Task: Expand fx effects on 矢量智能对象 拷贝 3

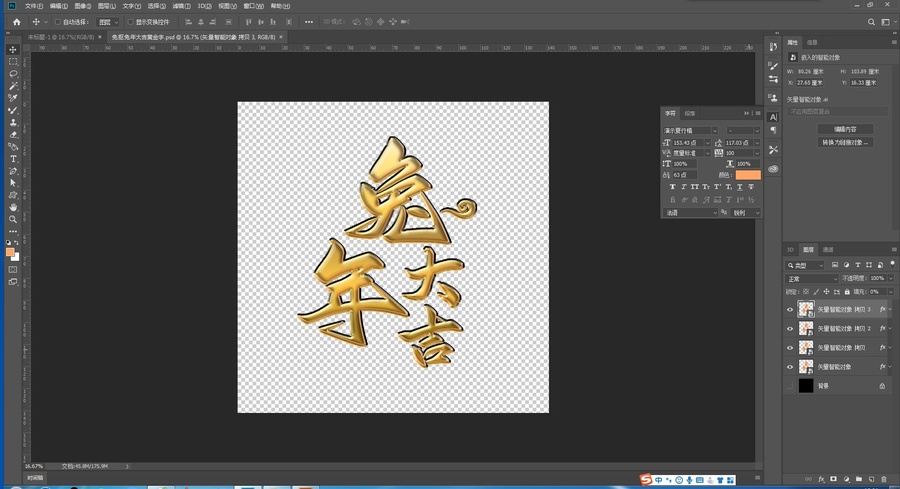Action: pyautogui.click(x=890, y=309)
